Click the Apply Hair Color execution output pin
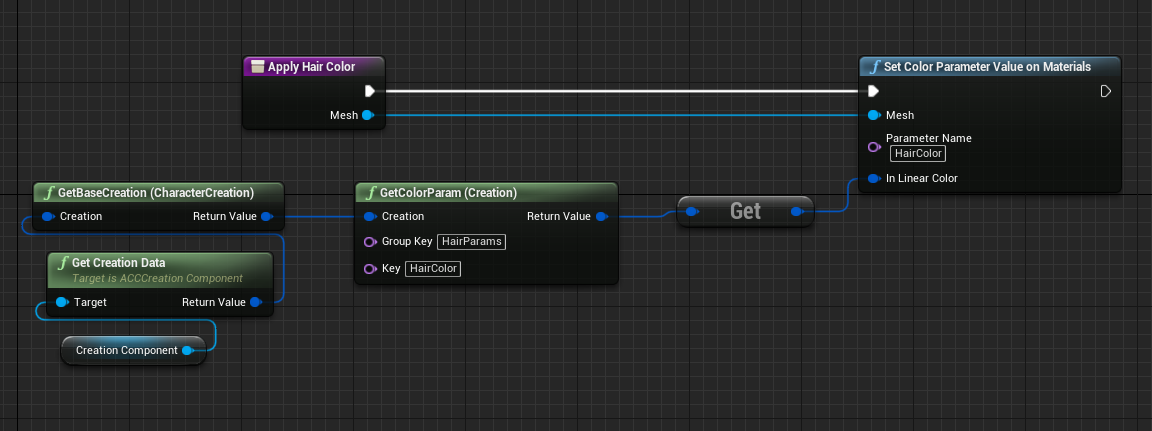1152x431 pixels. pos(369,91)
